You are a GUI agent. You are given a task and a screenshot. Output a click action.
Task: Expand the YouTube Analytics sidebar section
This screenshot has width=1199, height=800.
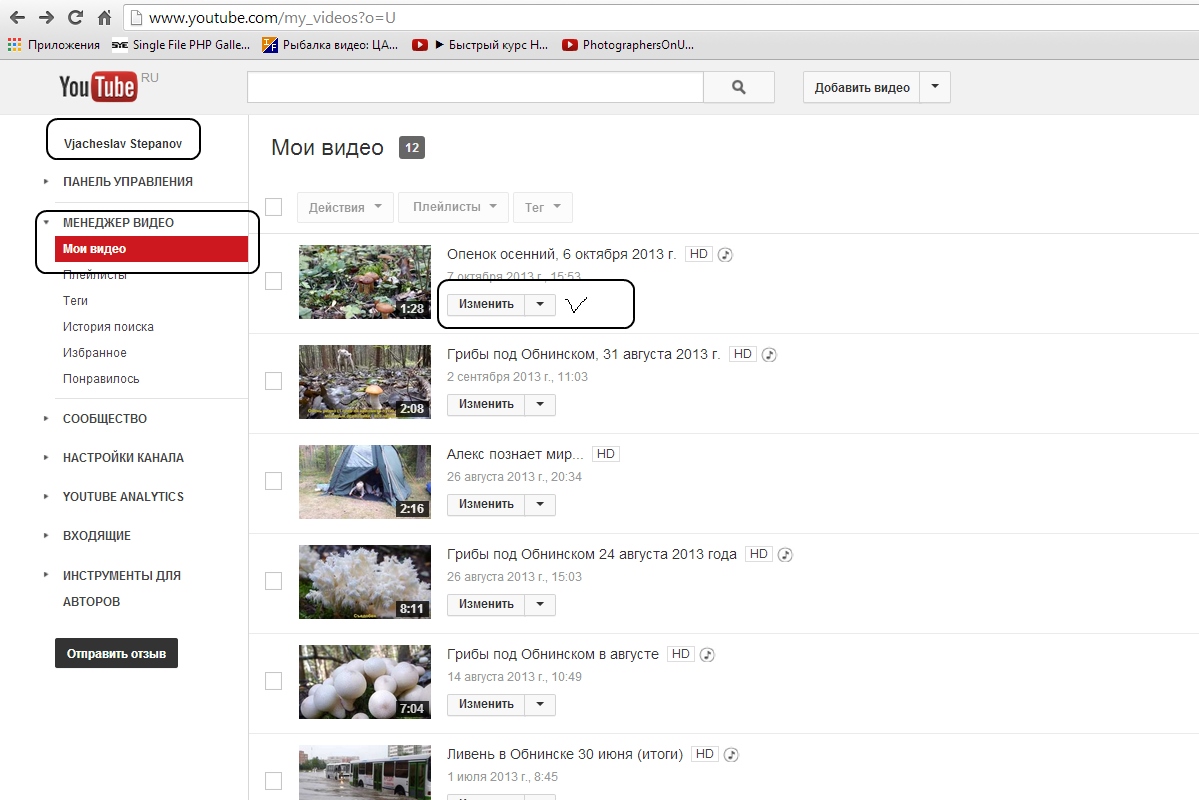click(x=123, y=497)
